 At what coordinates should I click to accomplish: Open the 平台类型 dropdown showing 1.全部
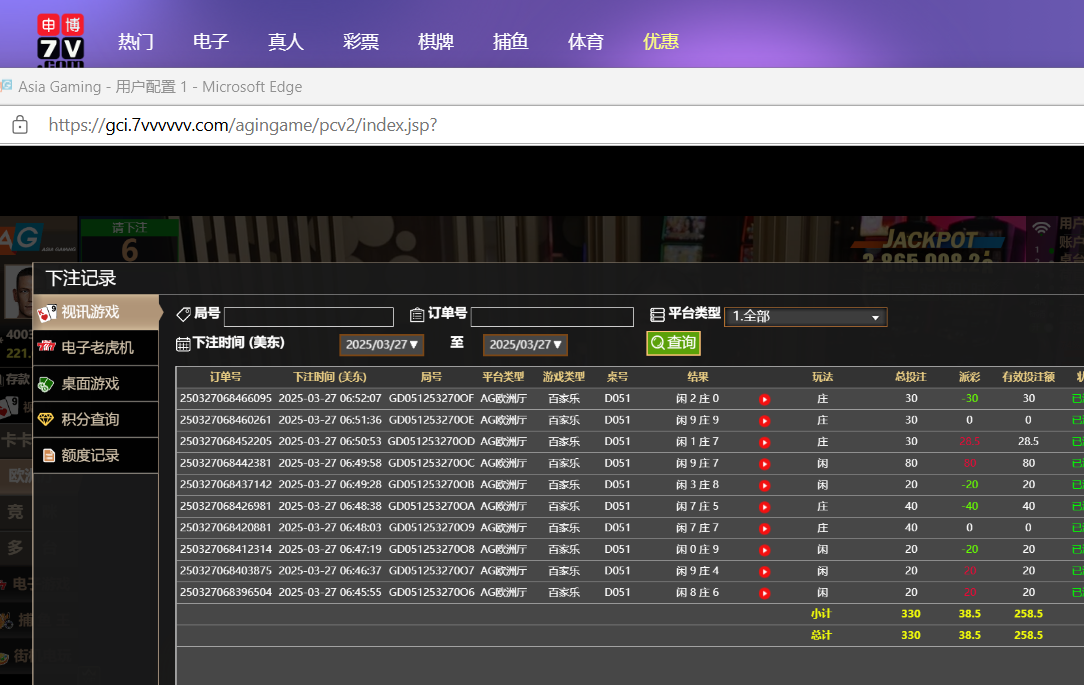pos(805,317)
